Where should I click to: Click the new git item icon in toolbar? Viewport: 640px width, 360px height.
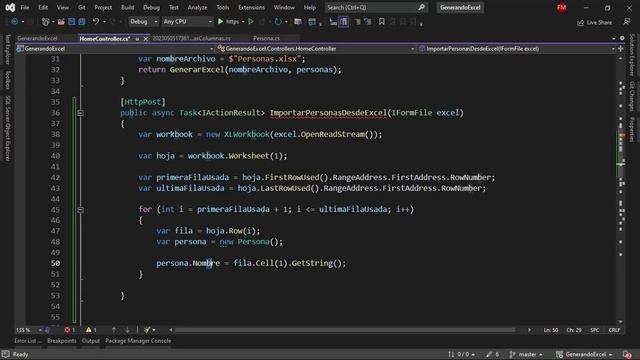[45, 22]
